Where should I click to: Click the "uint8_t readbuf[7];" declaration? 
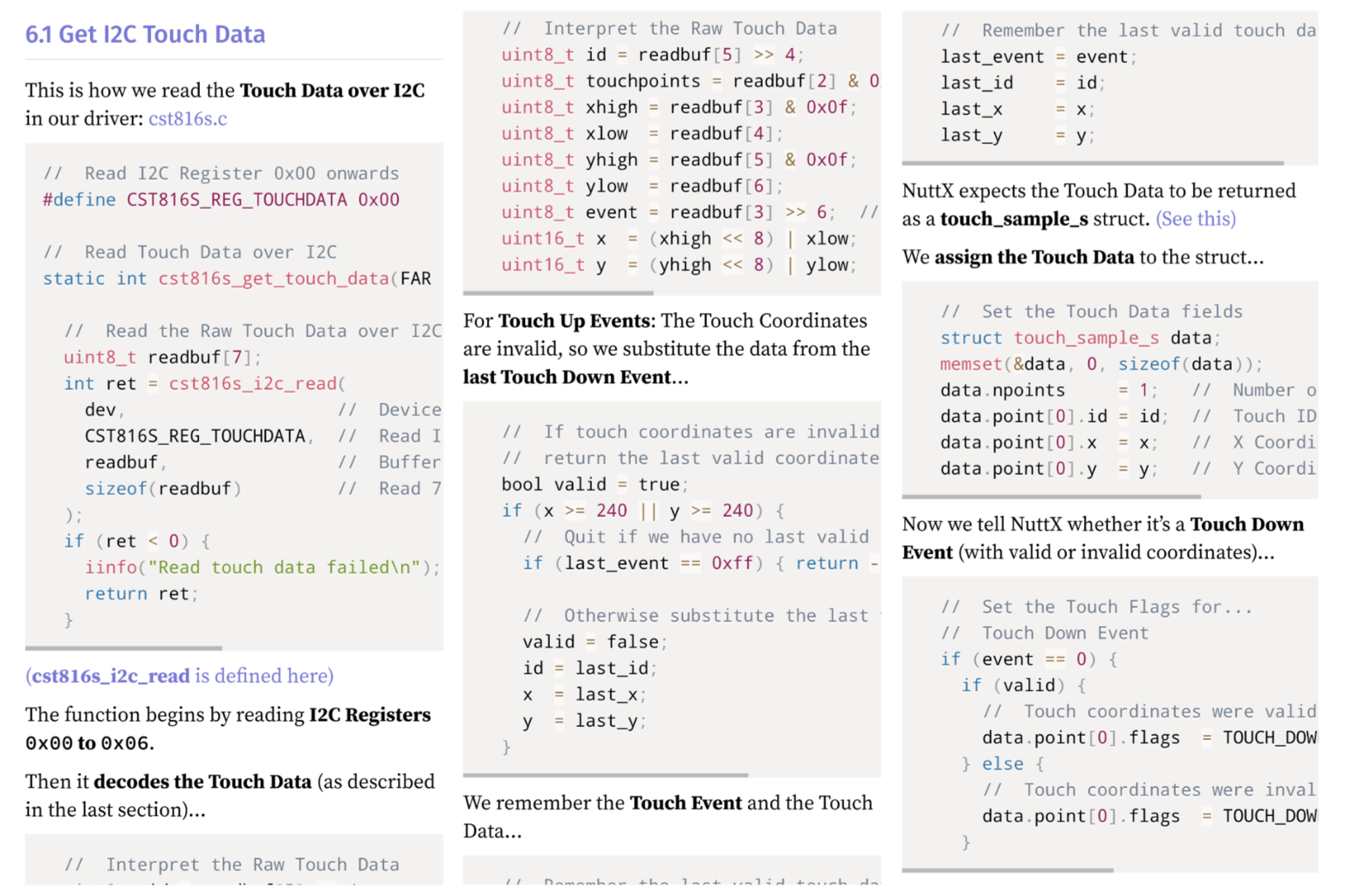tap(162, 358)
